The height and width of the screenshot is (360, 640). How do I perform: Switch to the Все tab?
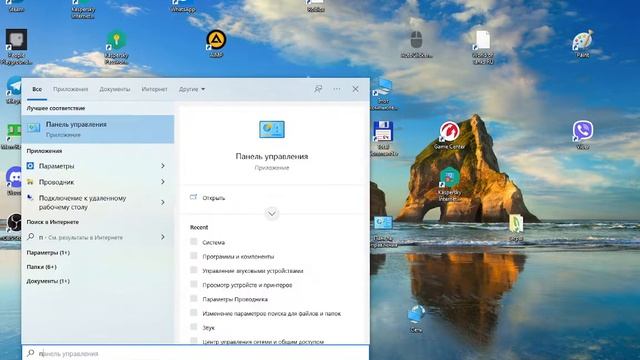coord(37,89)
